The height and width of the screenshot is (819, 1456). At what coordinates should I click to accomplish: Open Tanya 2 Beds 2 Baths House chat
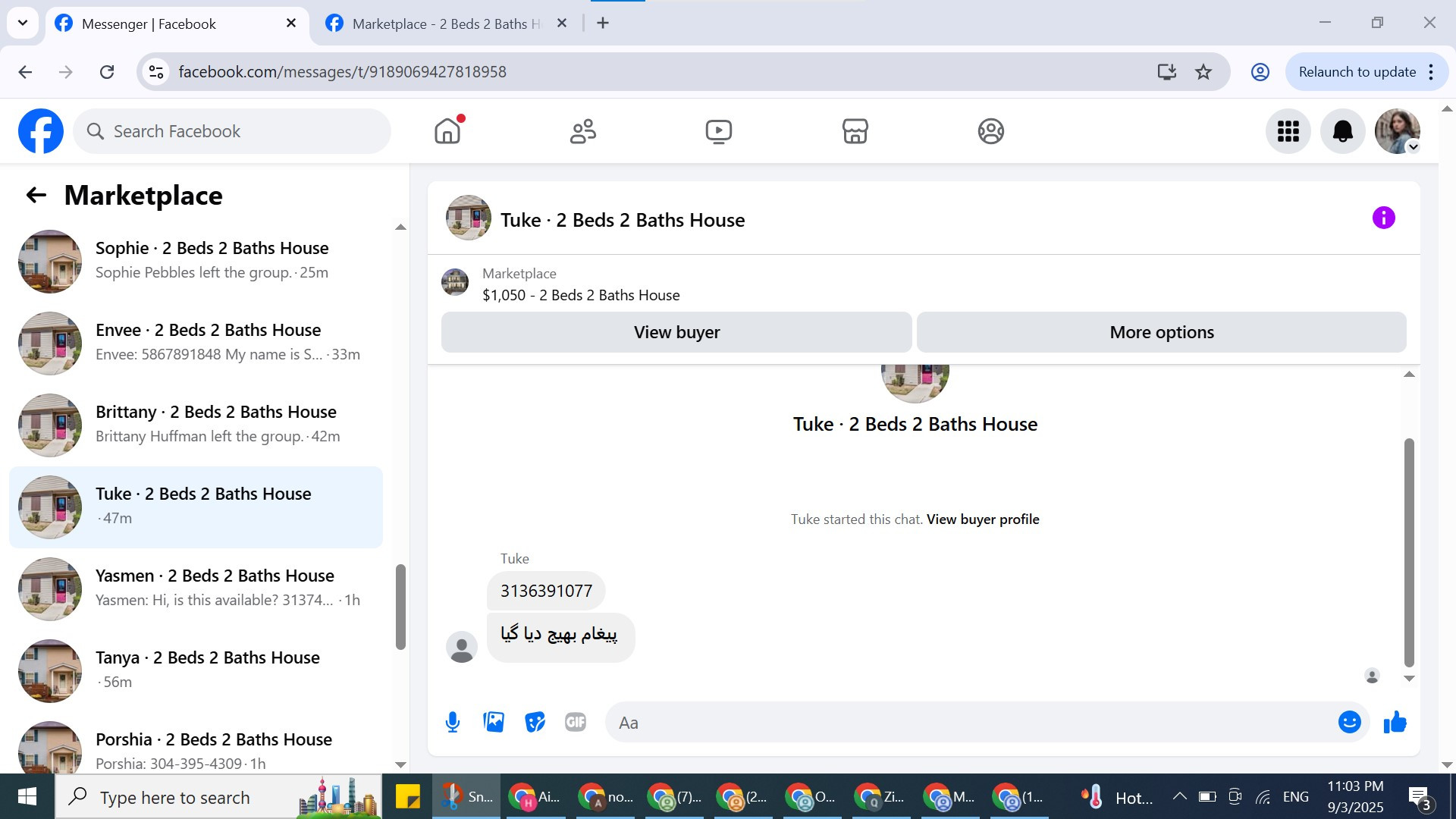click(196, 670)
